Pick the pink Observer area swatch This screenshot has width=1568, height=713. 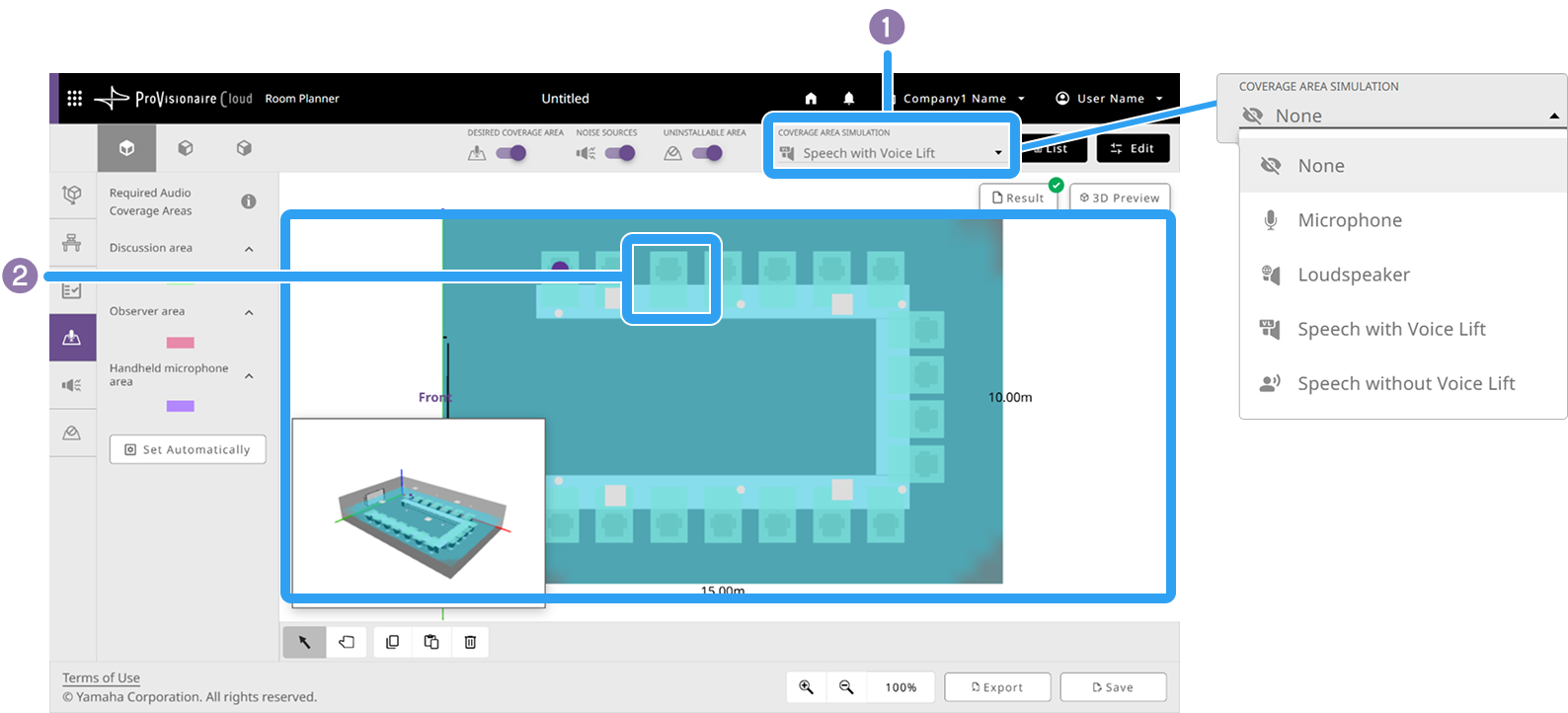180,343
